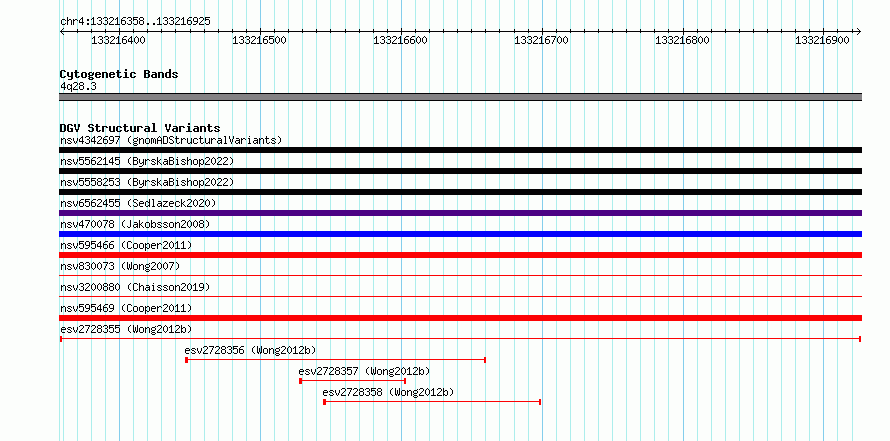Select the red span glyph for esv2728356
This screenshot has width=890, height=441.
pyautogui.click(x=335, y=360)
